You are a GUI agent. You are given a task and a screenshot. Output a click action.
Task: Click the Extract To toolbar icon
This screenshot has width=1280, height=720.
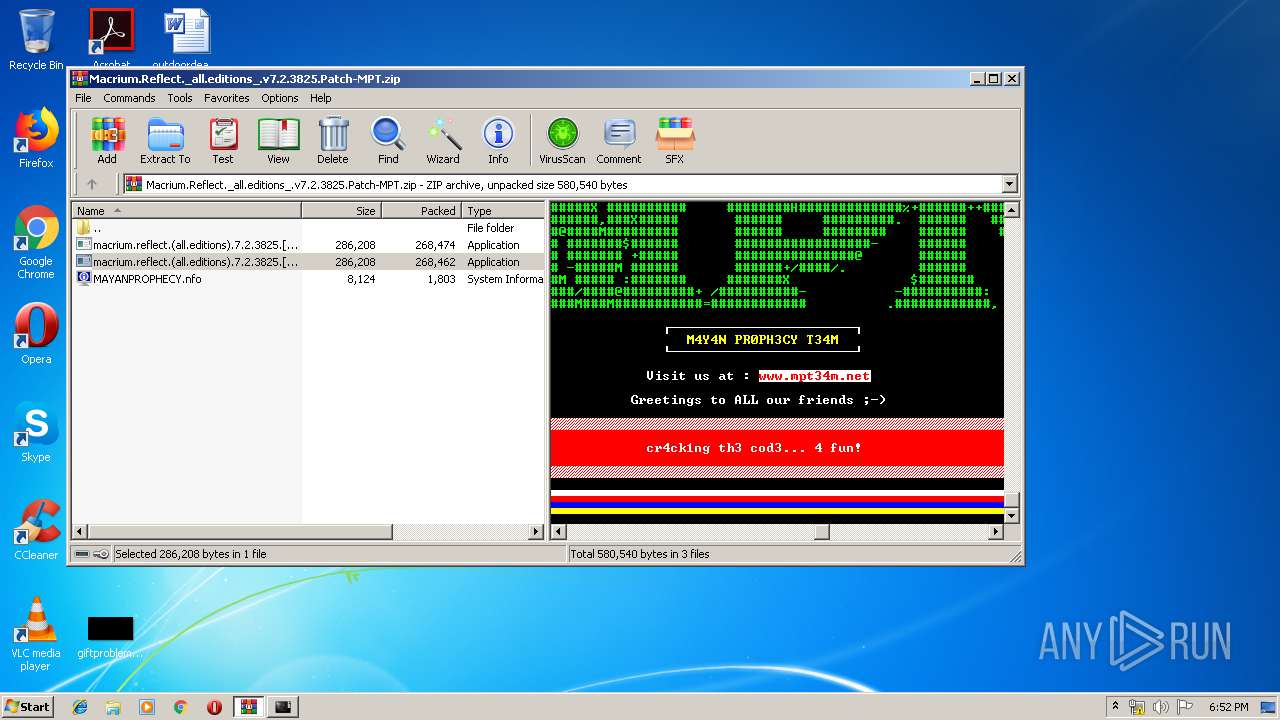pyautogui.click(x=165, y=140)
